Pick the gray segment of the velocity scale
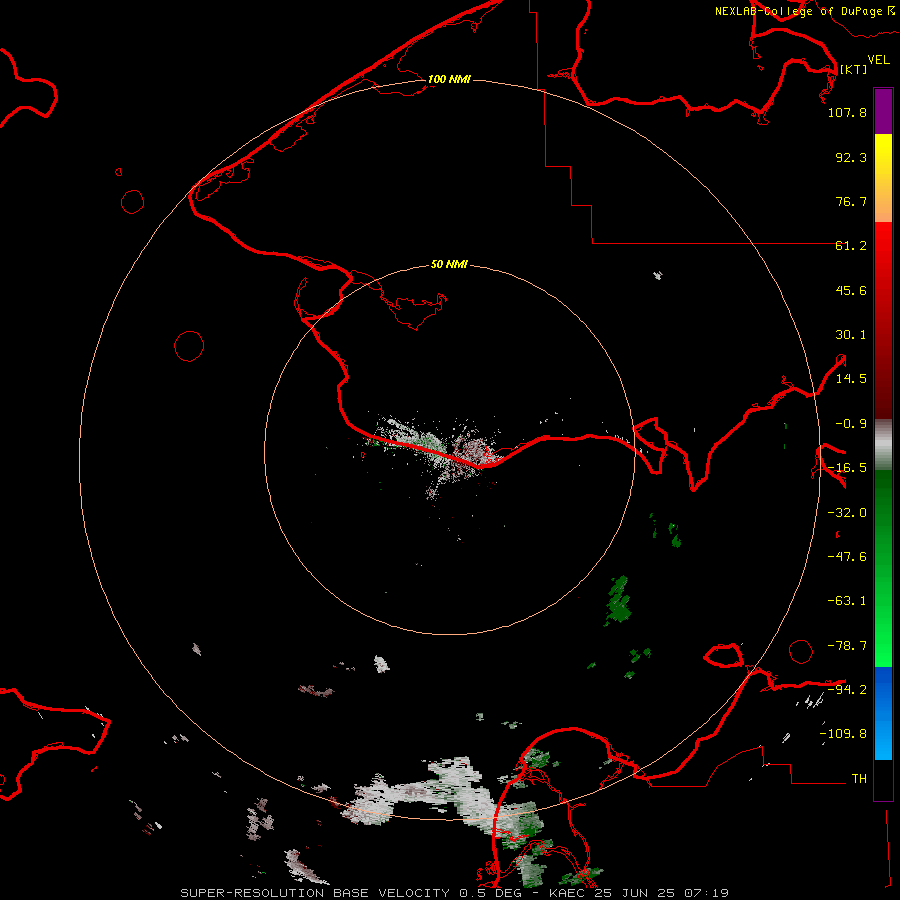Screen dimensions: 900x900 (x=883, y=445)
